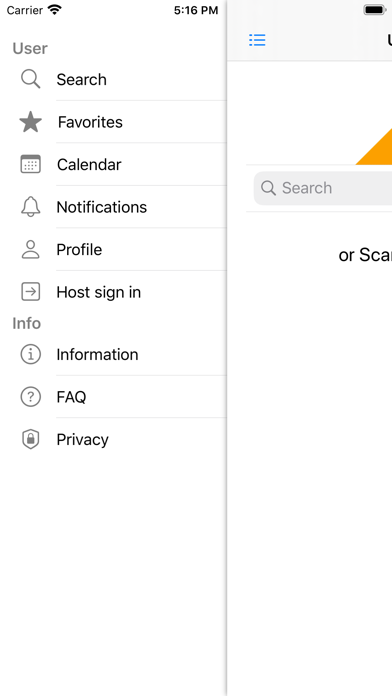This screenshot has width=392, height=696.
Task: Open the Search menu item
Action: tap(113, 79)
